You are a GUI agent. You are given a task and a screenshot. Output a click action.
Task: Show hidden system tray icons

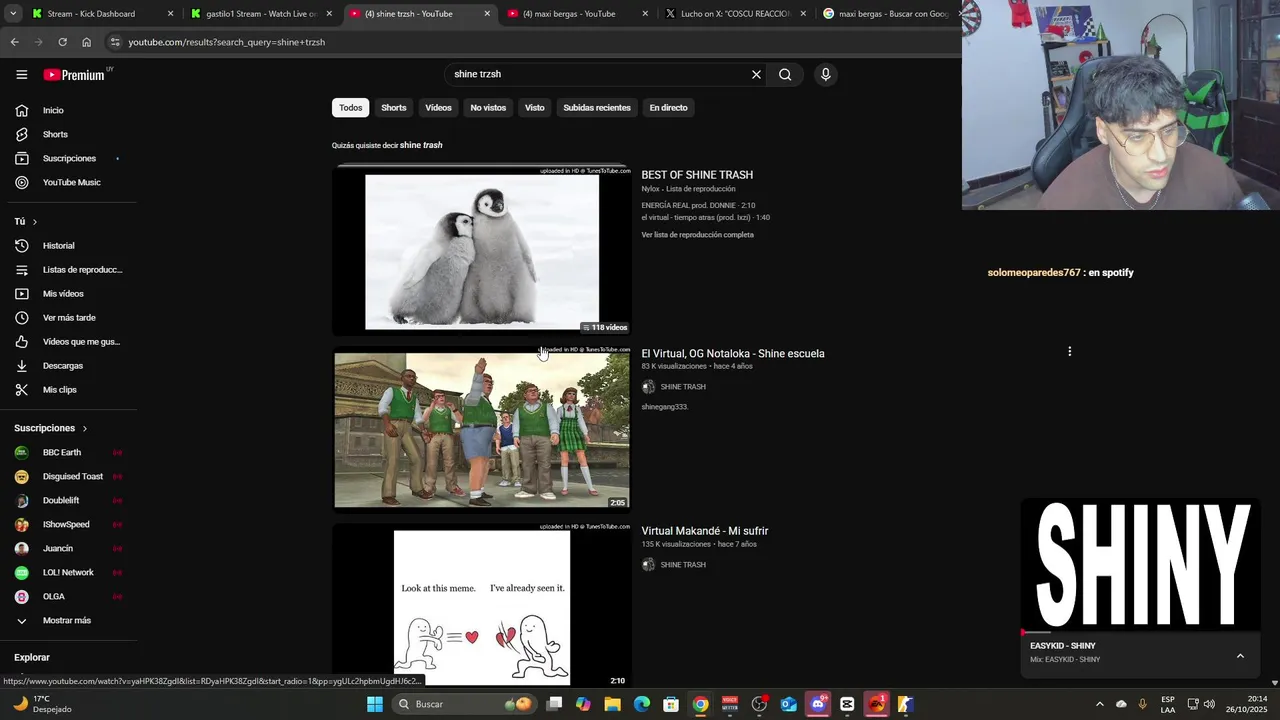click(x=1099, y=704)
